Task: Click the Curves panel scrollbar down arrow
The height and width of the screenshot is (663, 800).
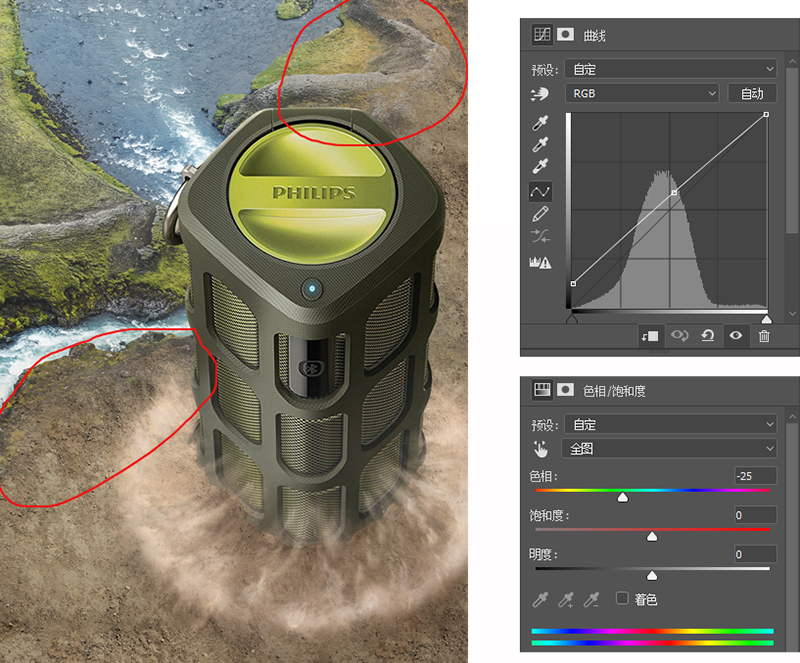Action: coord(792,314)
